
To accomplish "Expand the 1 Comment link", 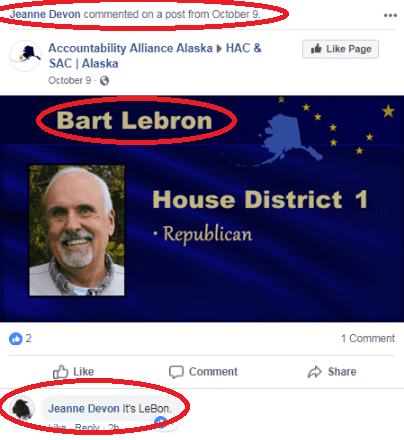I will (x=368, y=338).
